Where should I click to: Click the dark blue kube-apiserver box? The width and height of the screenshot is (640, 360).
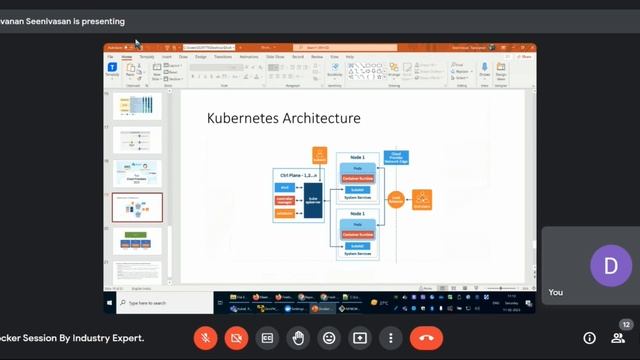pos(313,200)
